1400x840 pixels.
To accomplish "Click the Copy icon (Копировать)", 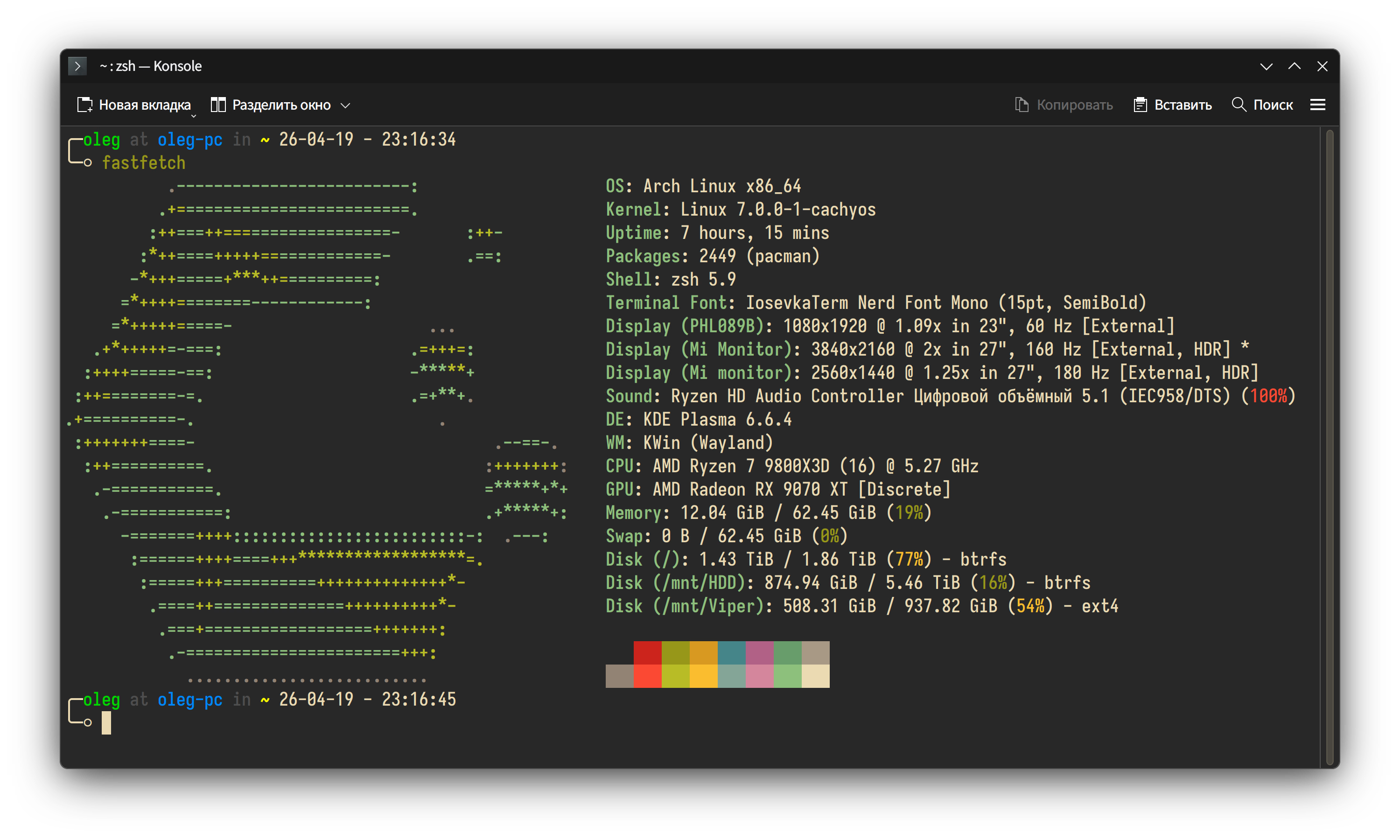I will tap(1022, 105).
